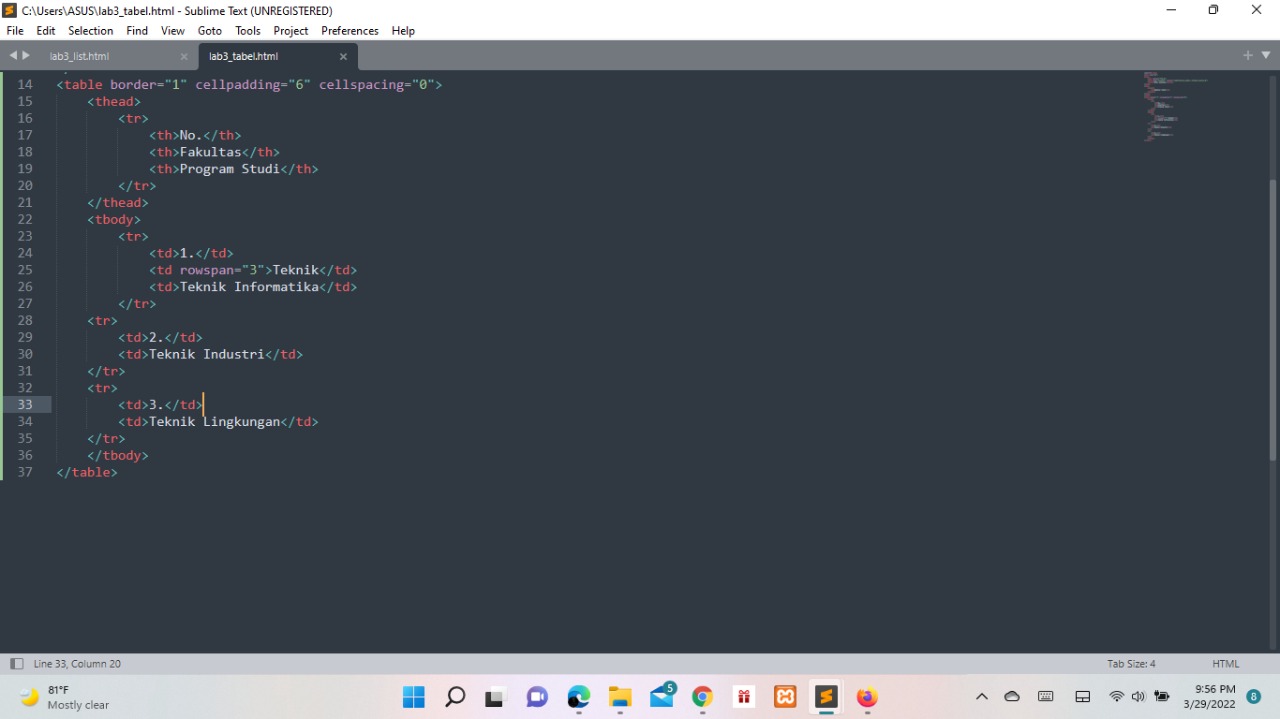This screenshot has height=719, width=1280.
Task: Open the tab list dropdown arrow
Action: tap(1265, 56)
